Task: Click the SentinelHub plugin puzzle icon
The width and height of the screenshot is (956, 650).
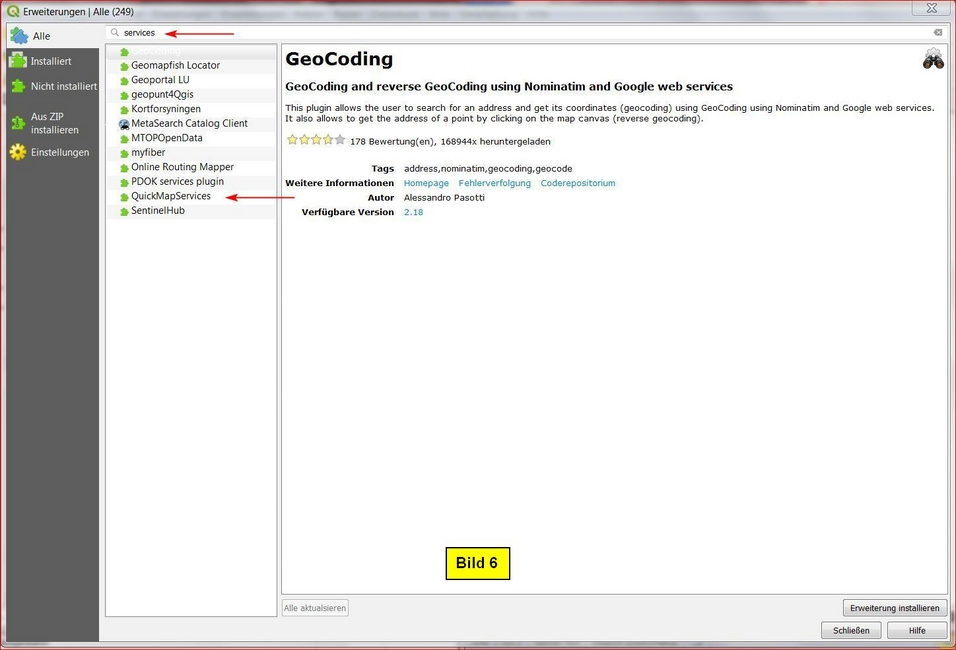Action: (124, 211)
